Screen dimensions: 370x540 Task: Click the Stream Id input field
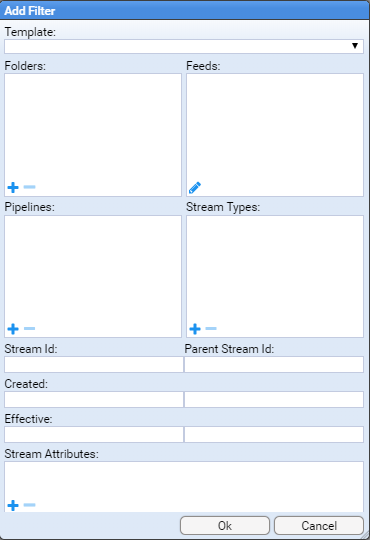(94, 364)
